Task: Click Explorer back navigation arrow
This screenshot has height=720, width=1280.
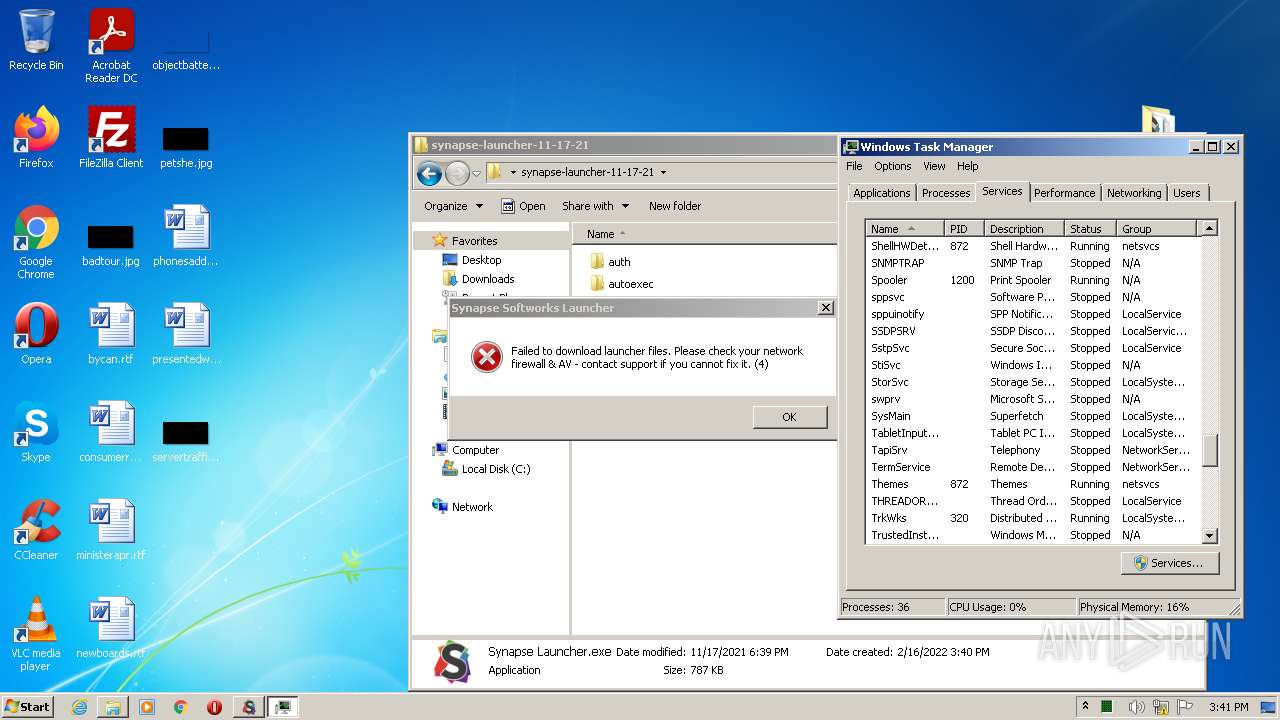Action: pos(430,173)
